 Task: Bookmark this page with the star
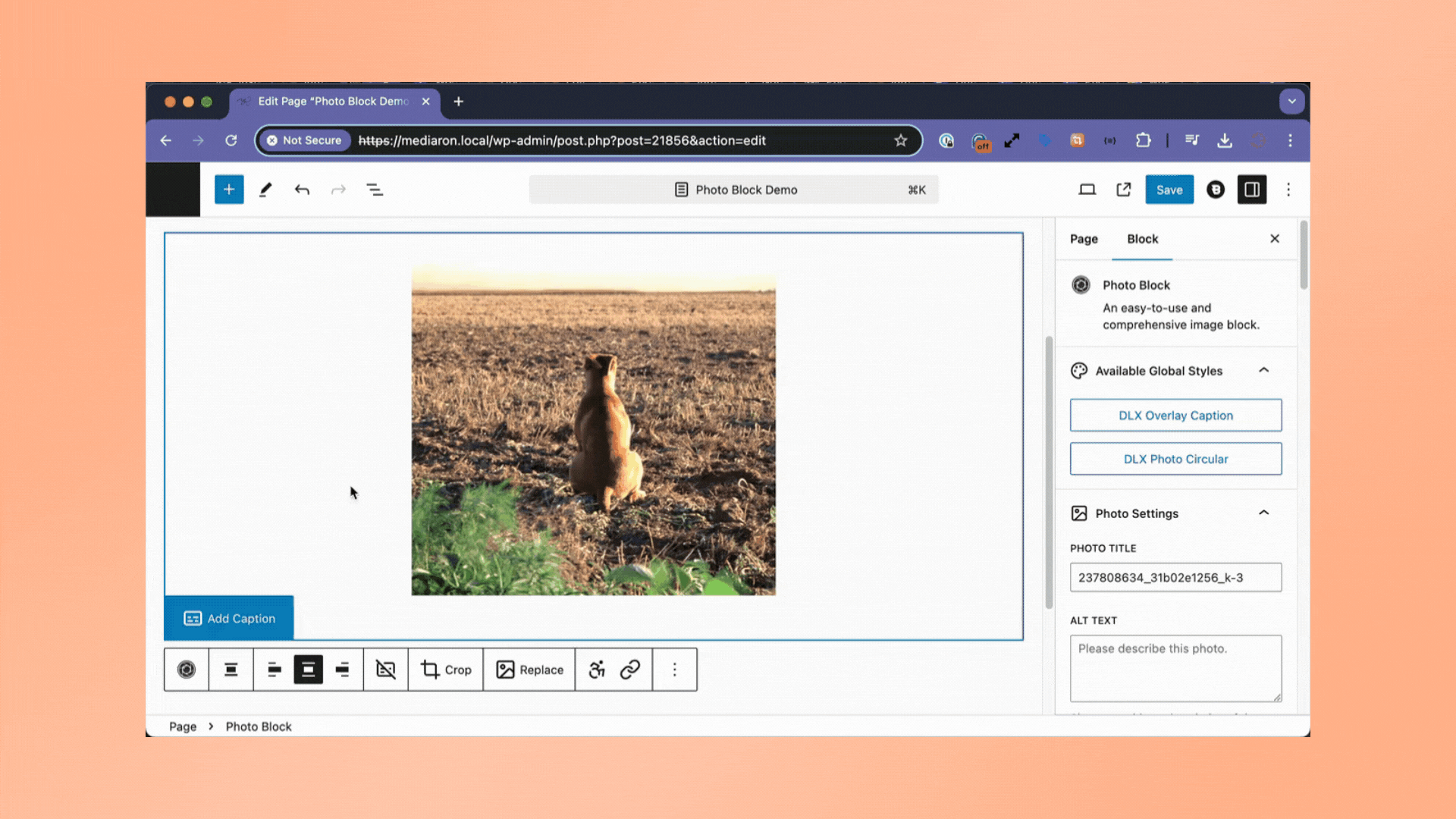(x=901, y=140)
